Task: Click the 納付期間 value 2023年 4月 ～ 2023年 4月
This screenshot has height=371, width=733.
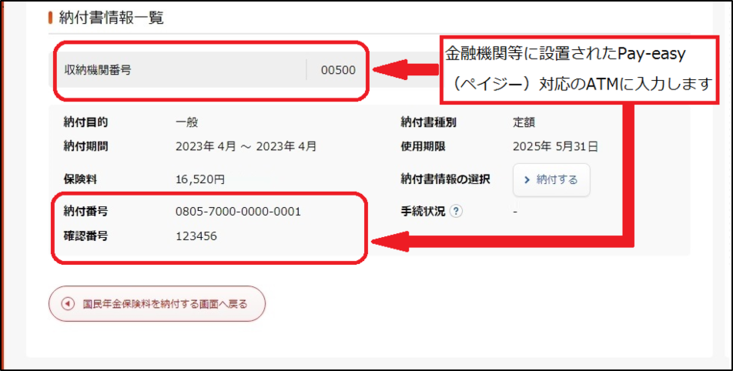Action: pyautogui.click(x=246, y=147)
